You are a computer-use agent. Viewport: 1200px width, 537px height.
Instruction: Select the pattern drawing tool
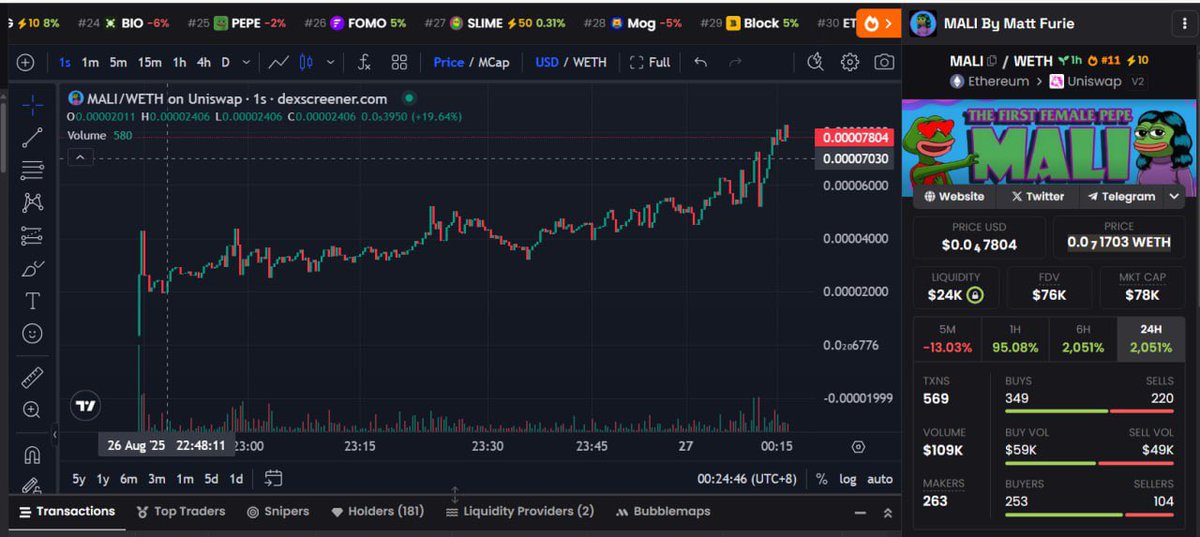(32, 202)
